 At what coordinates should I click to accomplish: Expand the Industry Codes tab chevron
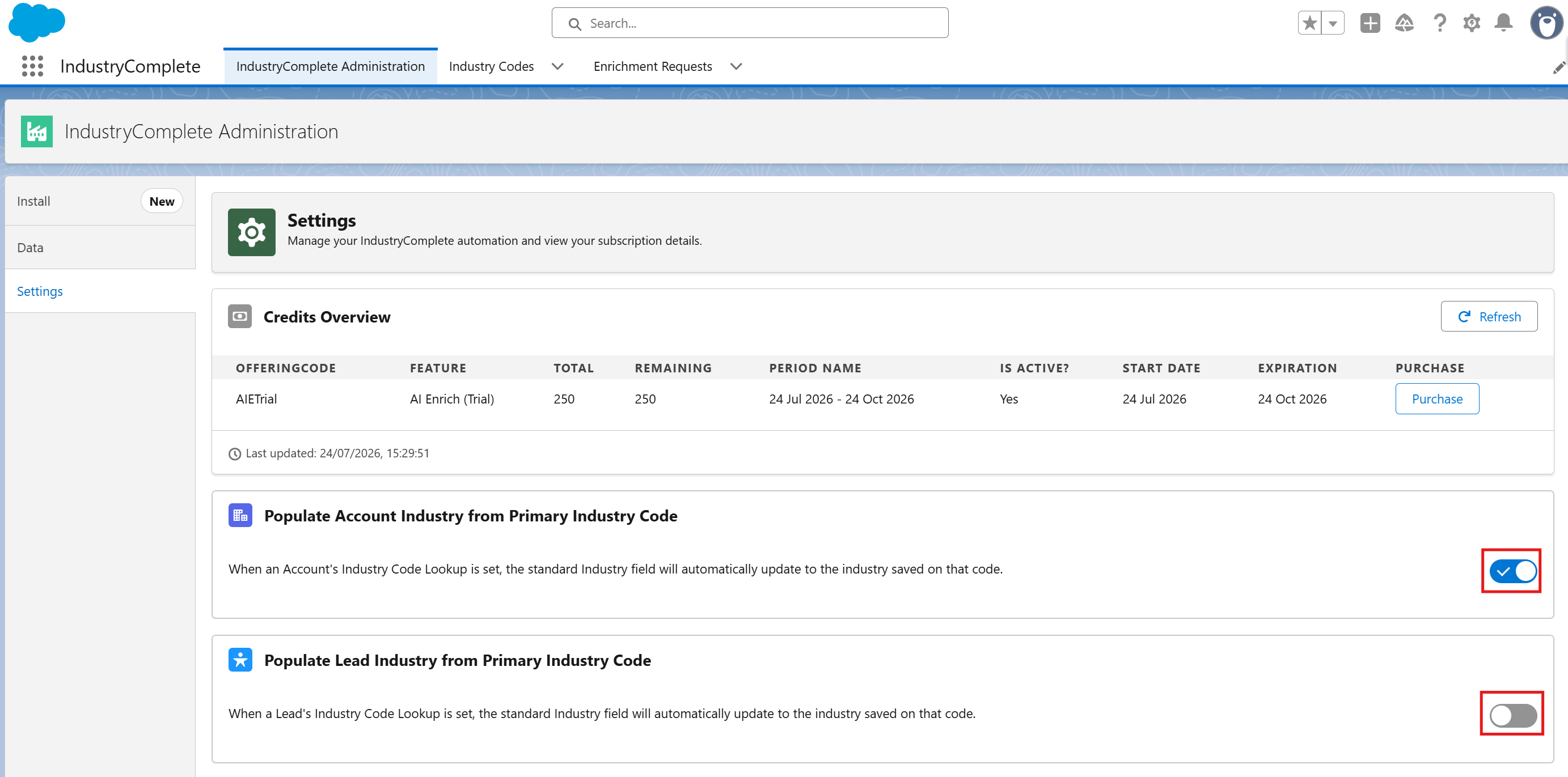tap(557, 66)
